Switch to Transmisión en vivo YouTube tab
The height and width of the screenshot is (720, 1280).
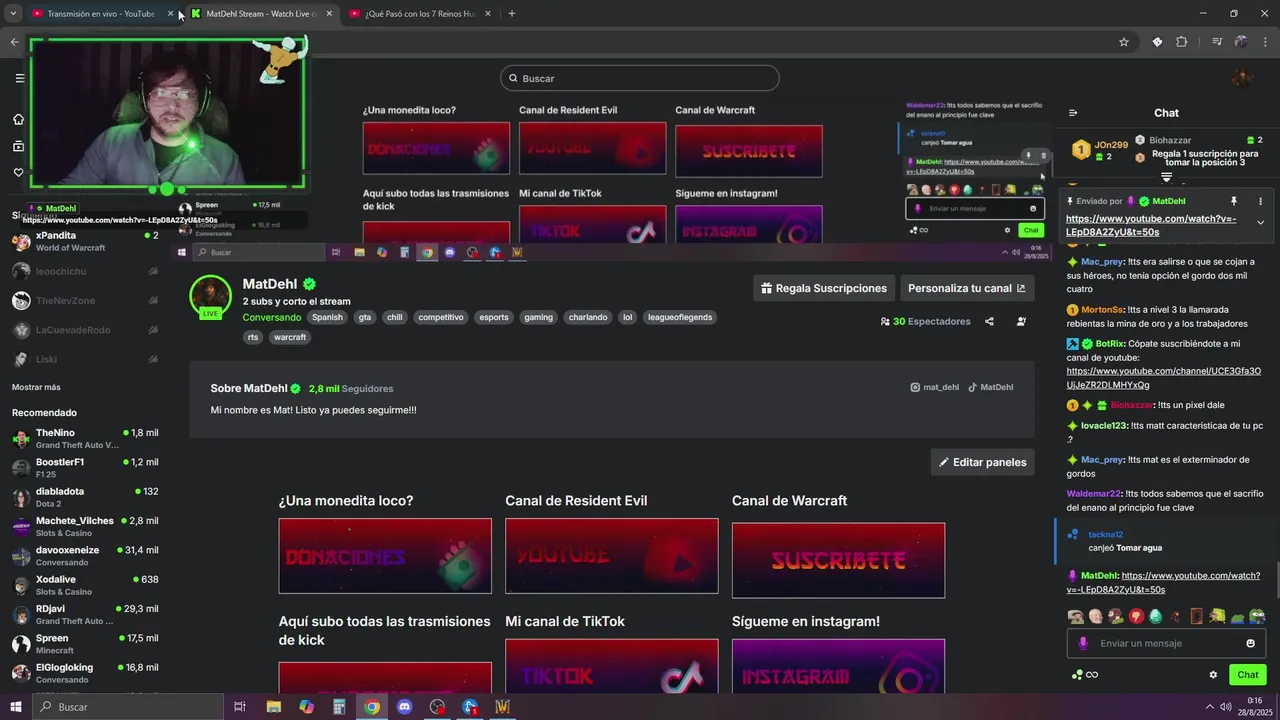tap(100, 14)
